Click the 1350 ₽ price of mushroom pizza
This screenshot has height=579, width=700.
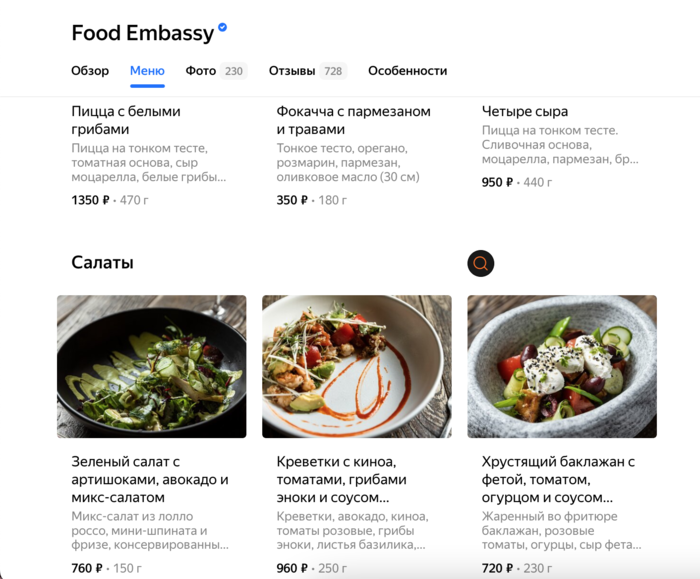(90, 200)
